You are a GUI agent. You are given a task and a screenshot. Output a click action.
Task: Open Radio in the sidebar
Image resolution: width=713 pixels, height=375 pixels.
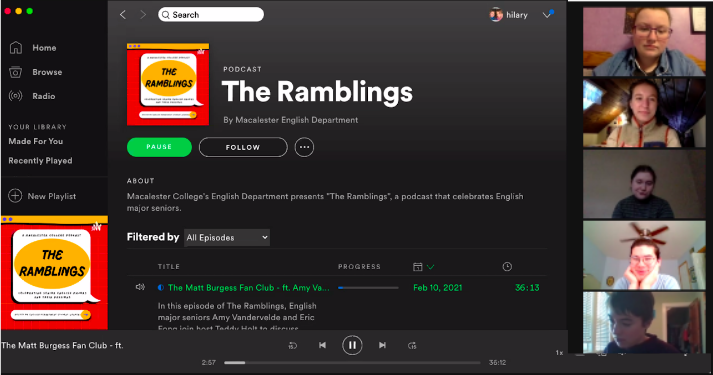tap(44, 96)
